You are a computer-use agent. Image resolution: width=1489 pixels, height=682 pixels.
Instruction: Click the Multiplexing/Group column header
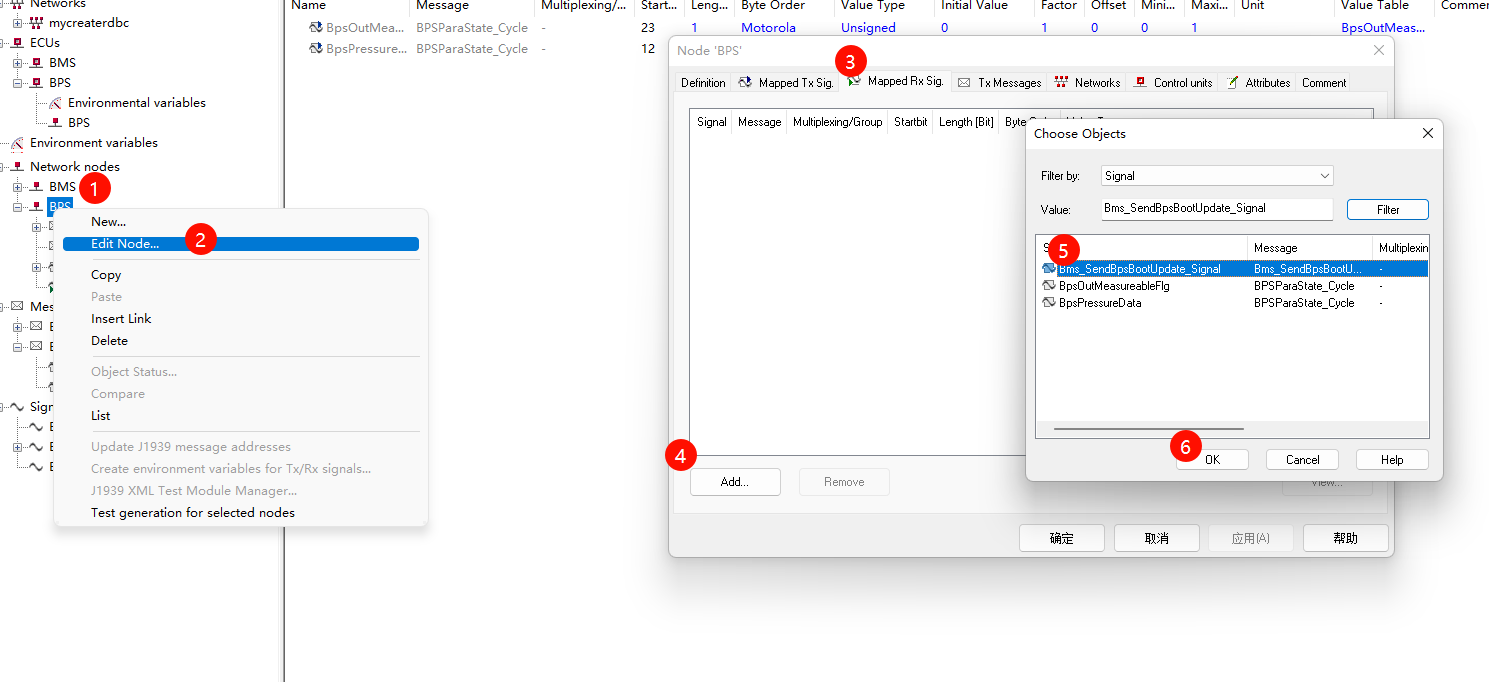click(837, 122)
